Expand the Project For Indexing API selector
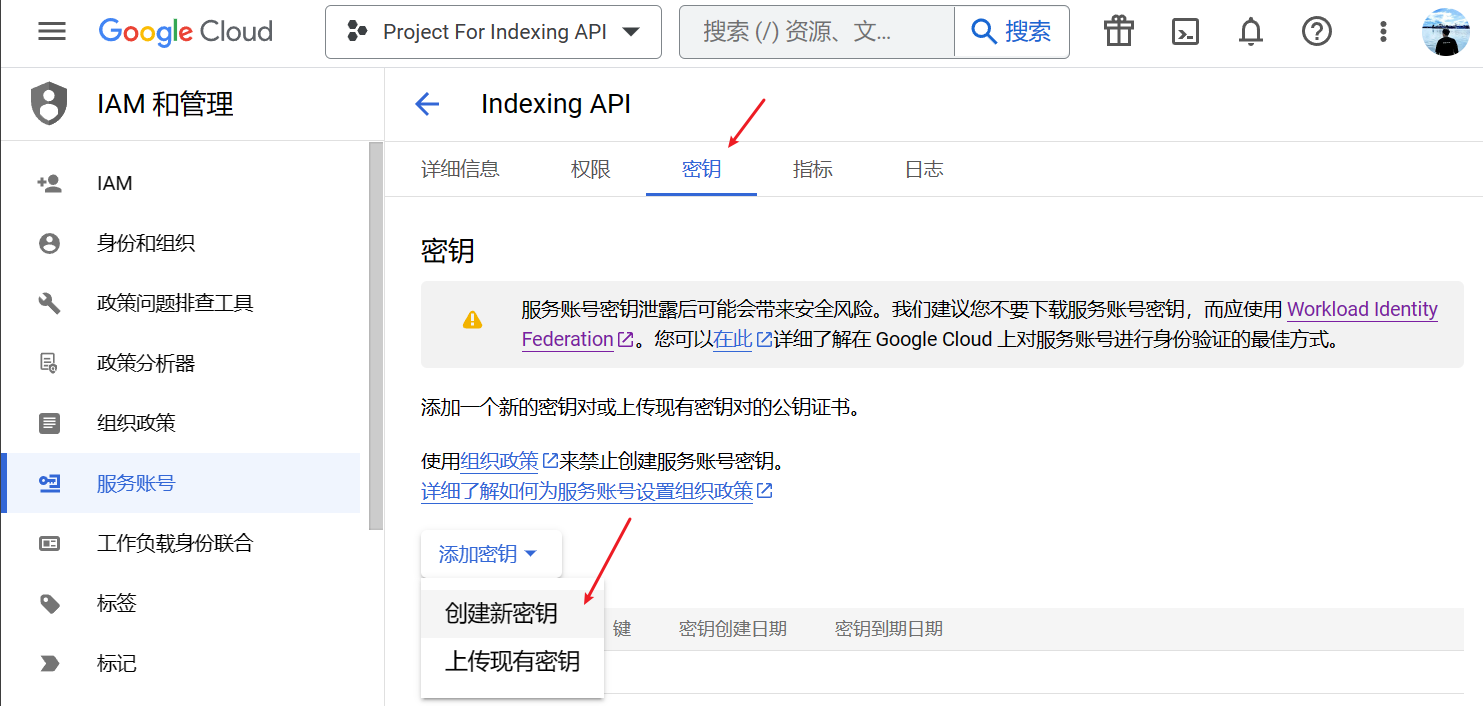This screenshot has width=1483, height=706. pyautogui.click(x=493, y=32)
